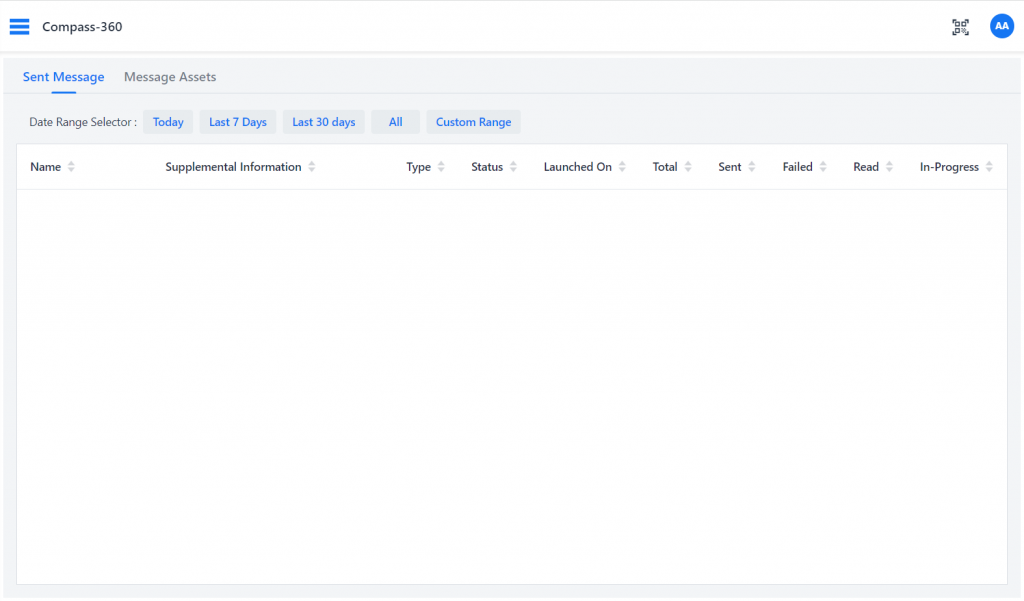Show All messages date range
The width and height of the screenshot is (1024, 601).
point(396,122)
